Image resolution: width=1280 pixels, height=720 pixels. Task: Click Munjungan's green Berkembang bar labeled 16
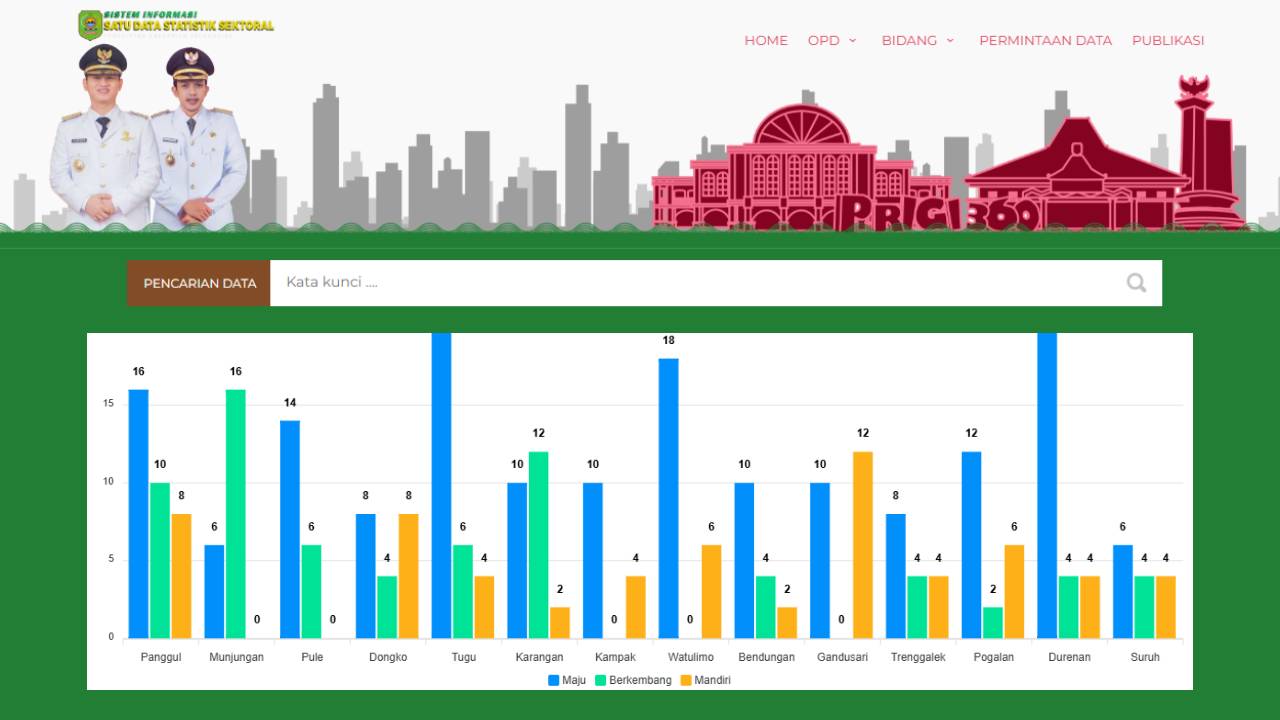coord(236,513)
